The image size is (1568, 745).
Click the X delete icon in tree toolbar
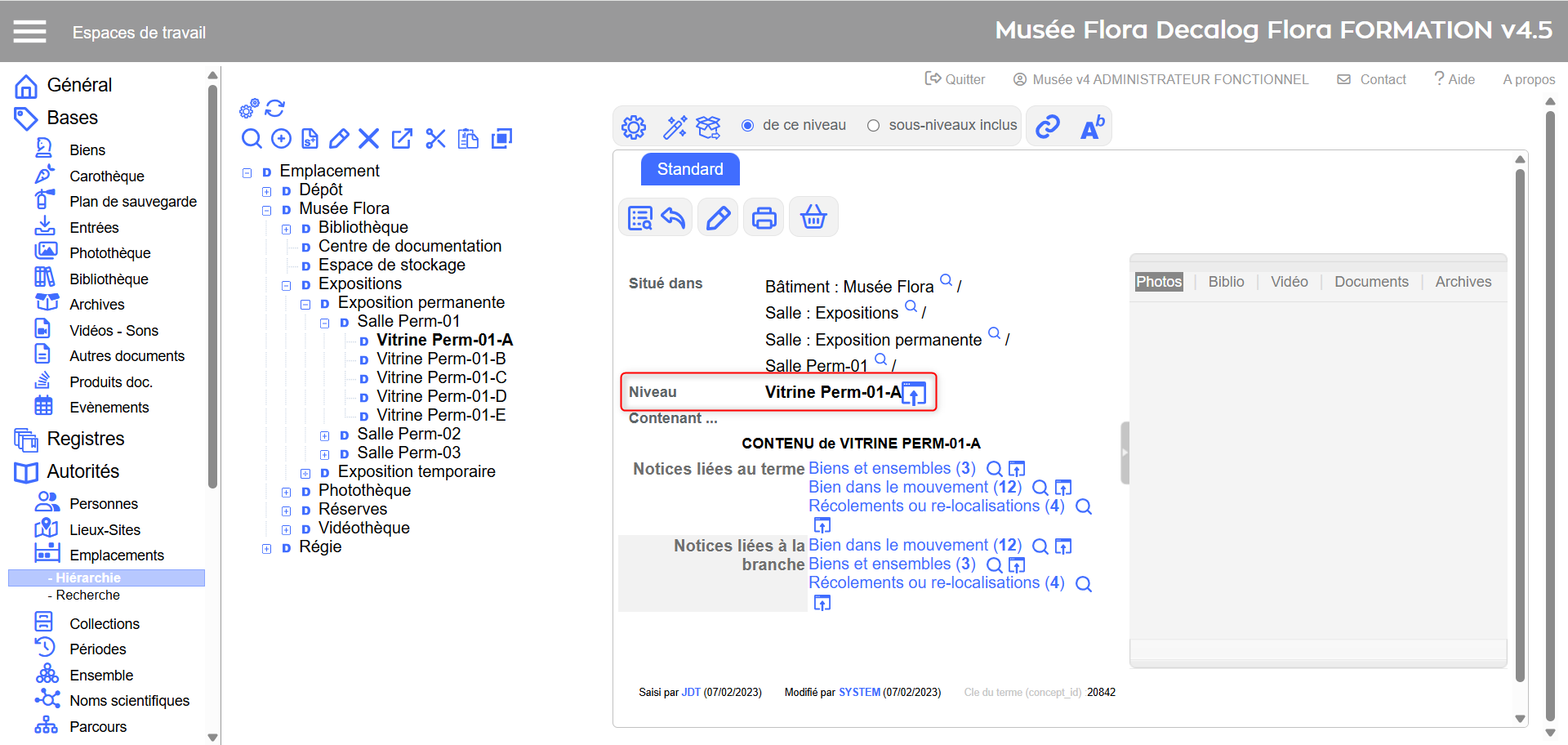pos(368,139)
